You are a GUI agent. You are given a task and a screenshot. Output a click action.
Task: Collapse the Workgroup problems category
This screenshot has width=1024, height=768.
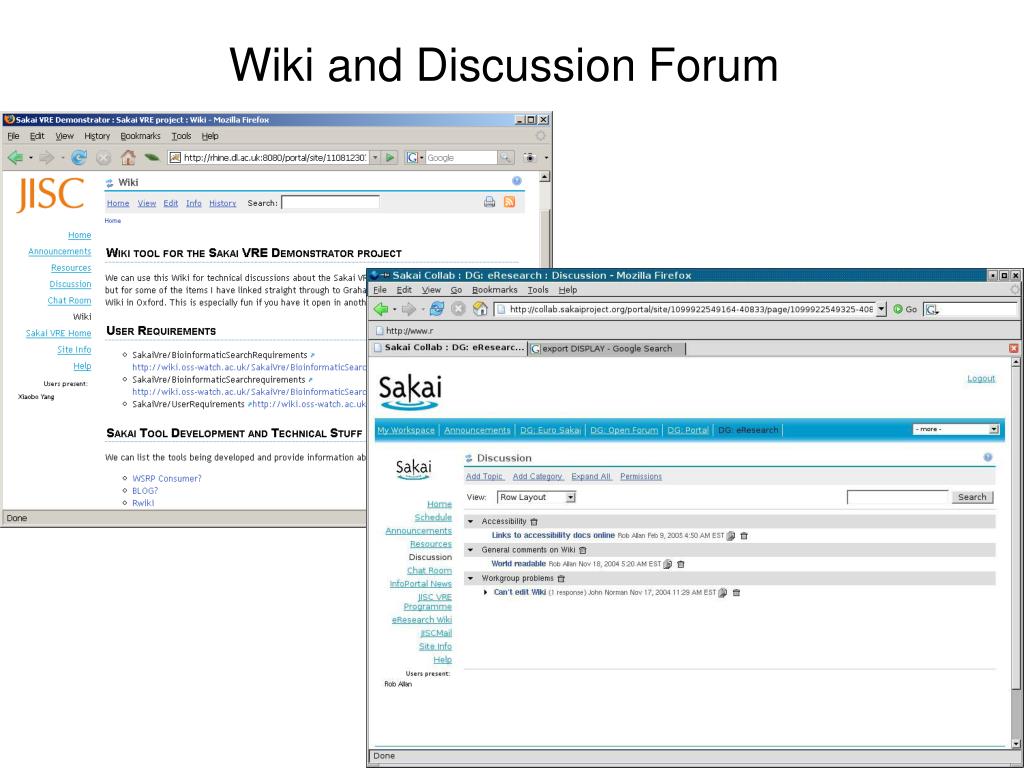coord(470,578)
